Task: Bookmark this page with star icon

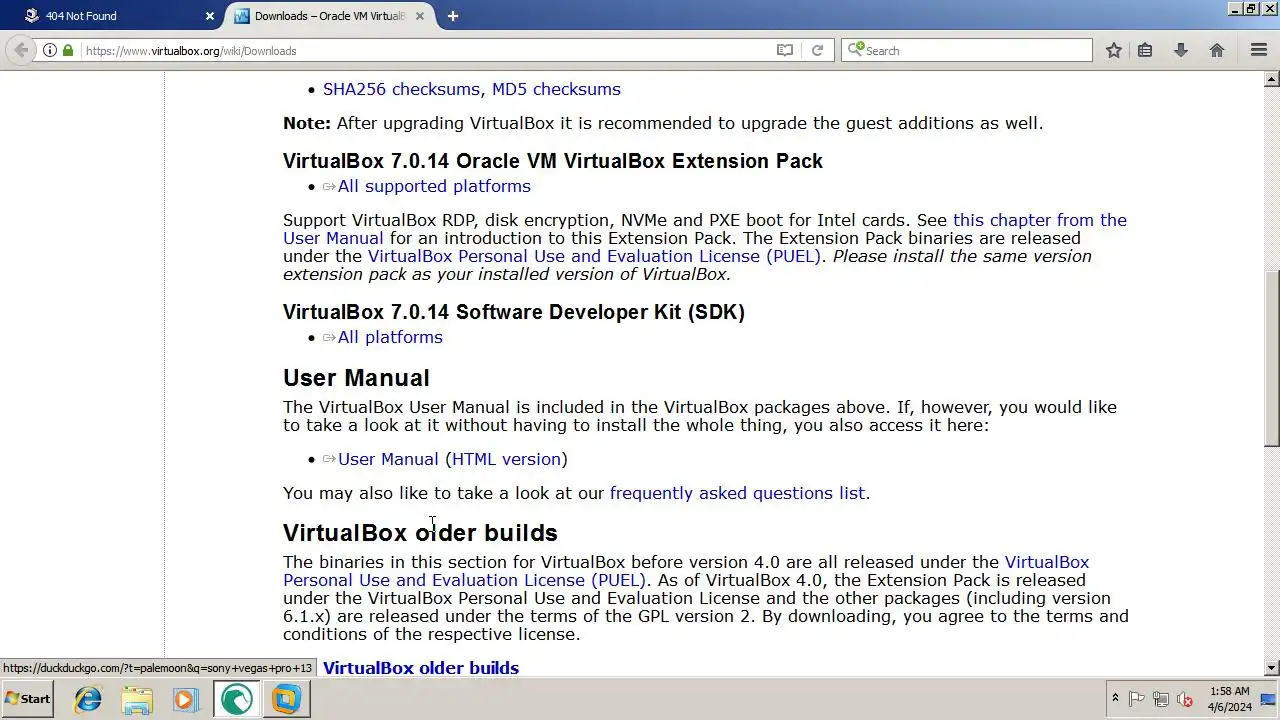Action: tap(1113, 50)
